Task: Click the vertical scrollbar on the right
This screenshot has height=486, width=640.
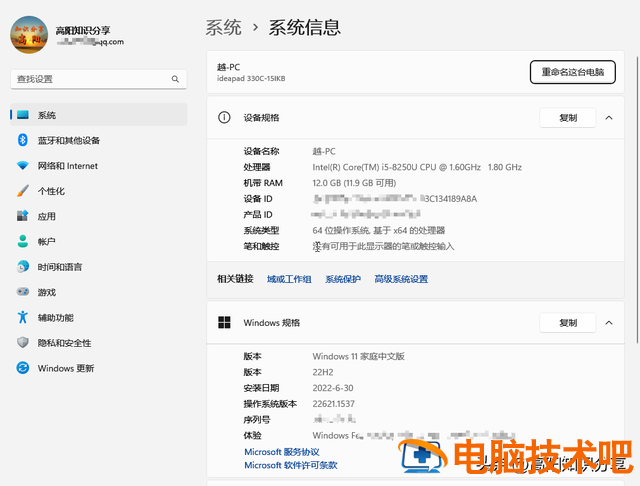Action: pos(637,200)
